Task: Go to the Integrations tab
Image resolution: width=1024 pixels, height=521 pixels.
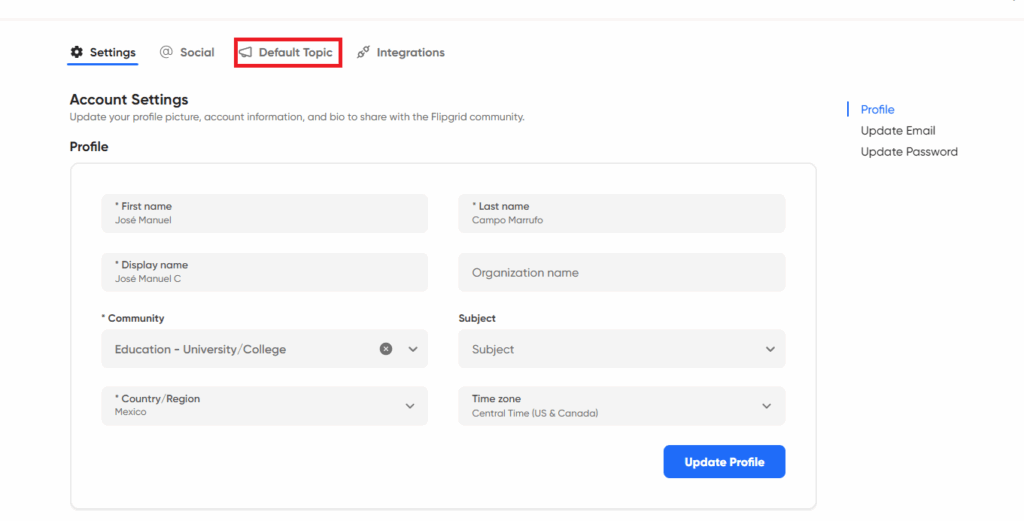Action: (410, 52)
